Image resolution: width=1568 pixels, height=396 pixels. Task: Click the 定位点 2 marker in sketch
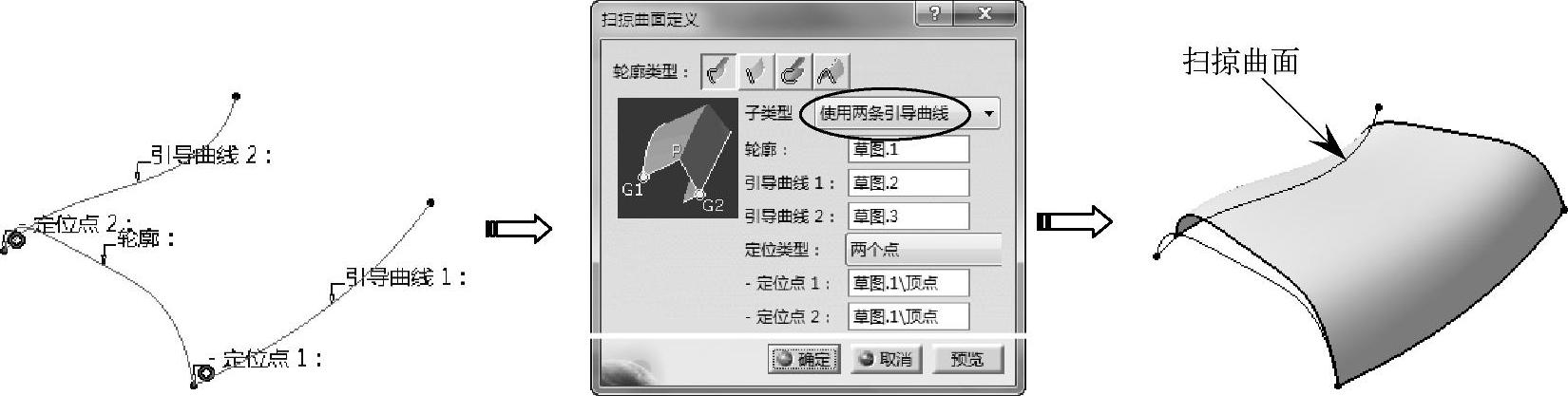click(x=15, y=239)
